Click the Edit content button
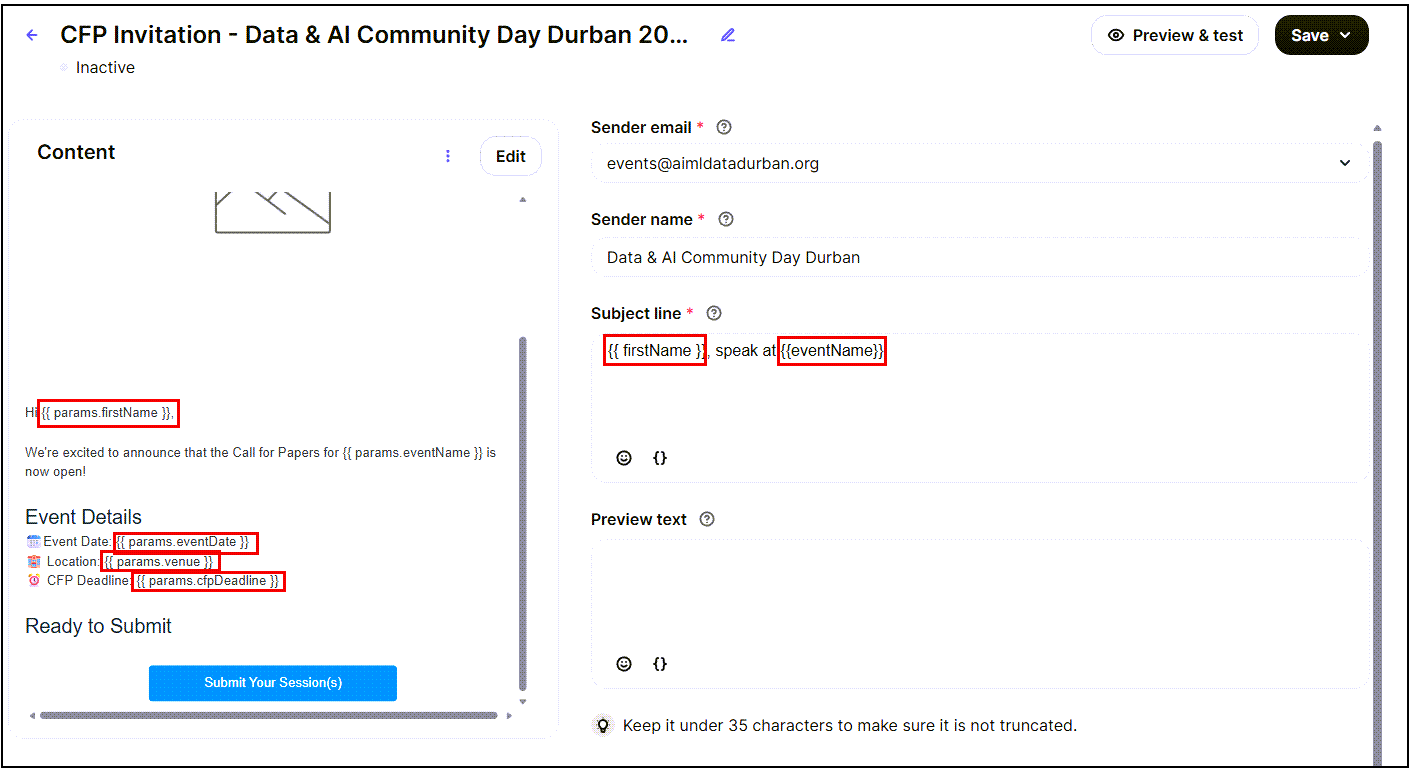Viewport: 1415px width, 768px height. tap(510, 156)
